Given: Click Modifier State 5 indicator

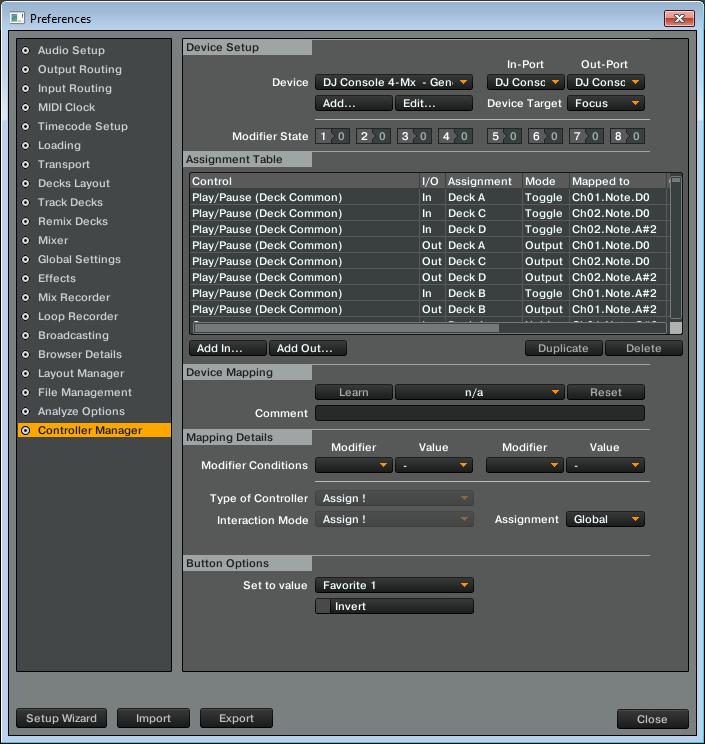Looking at the screenshot, I should [503, 136].
